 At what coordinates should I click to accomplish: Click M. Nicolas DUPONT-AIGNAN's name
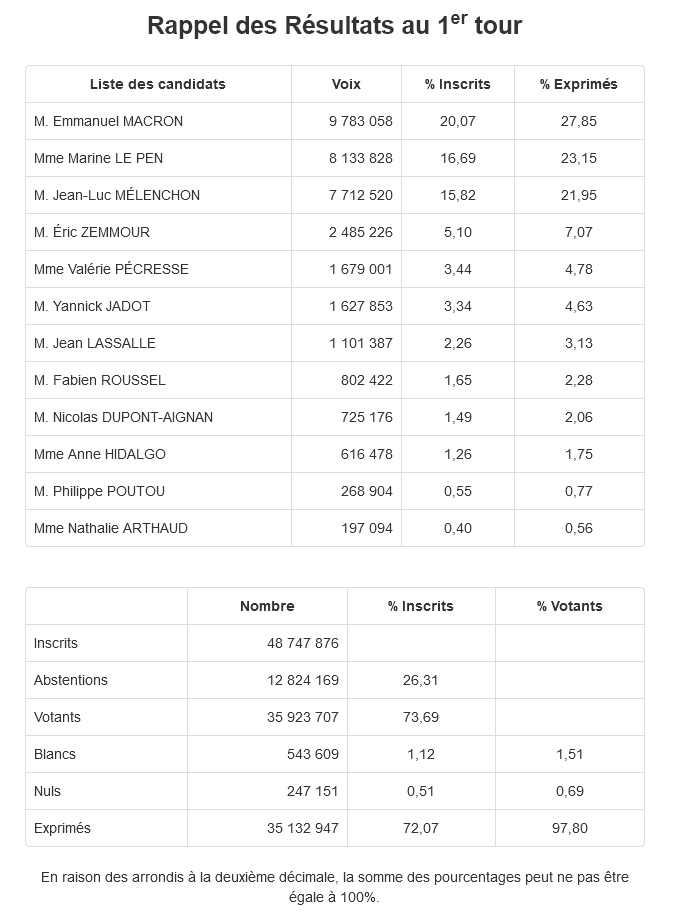(x=123, y=417)
